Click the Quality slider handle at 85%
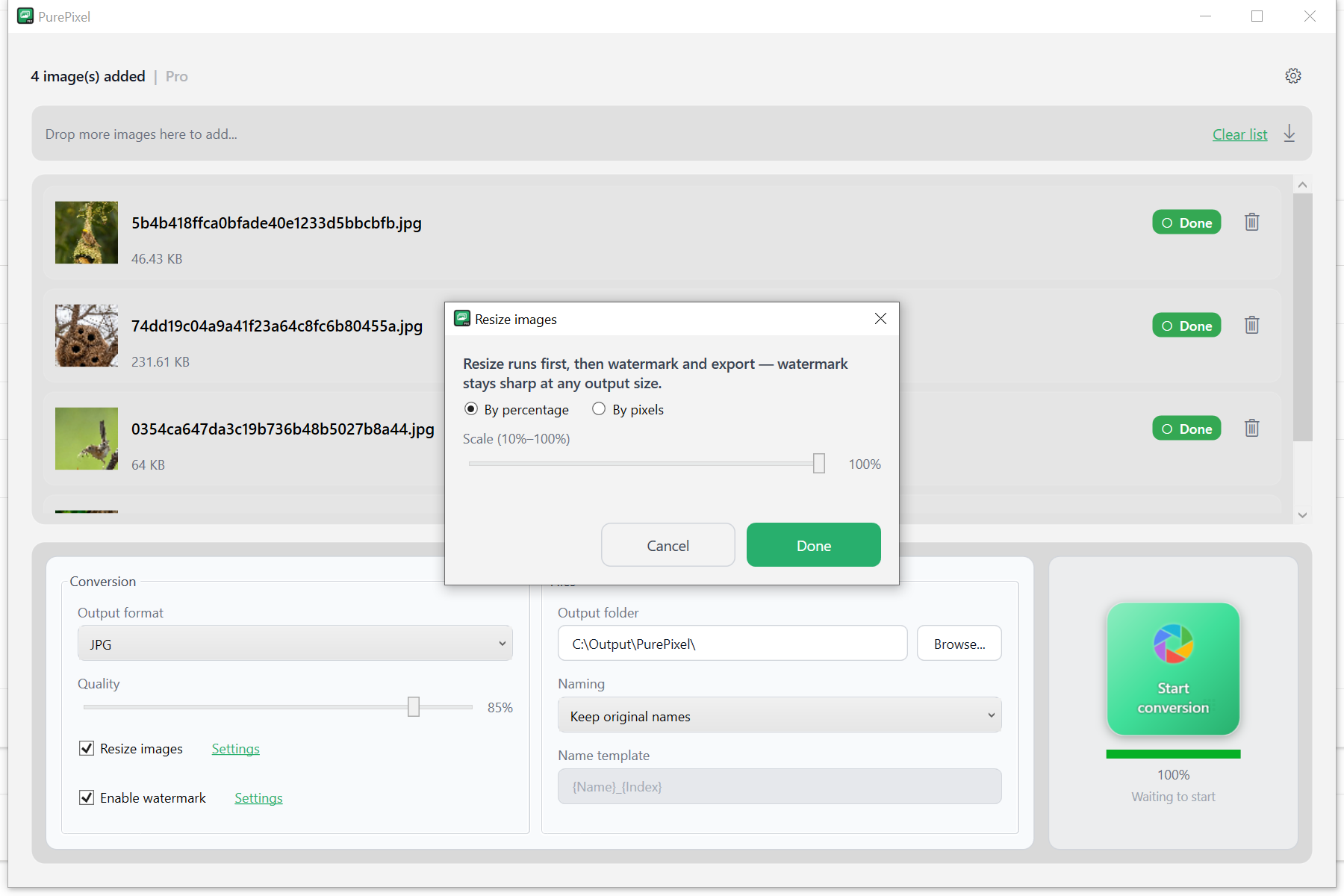This screenshot has width=1344, height=896. [x=414, y=706]
